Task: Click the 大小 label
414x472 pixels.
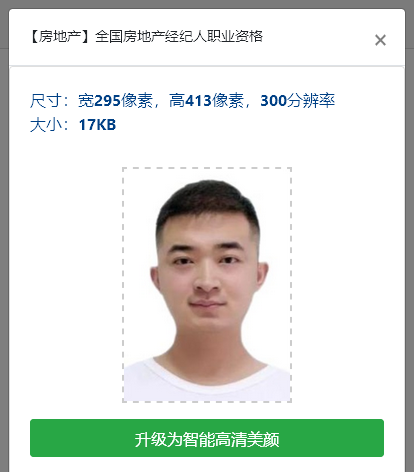Action: pos(46,125)
